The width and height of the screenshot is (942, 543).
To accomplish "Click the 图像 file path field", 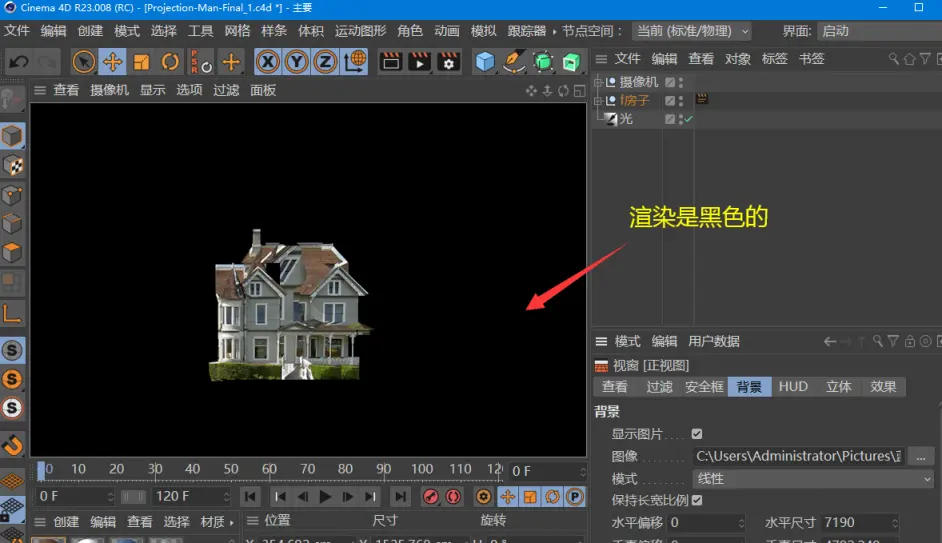I will point(798,457).
